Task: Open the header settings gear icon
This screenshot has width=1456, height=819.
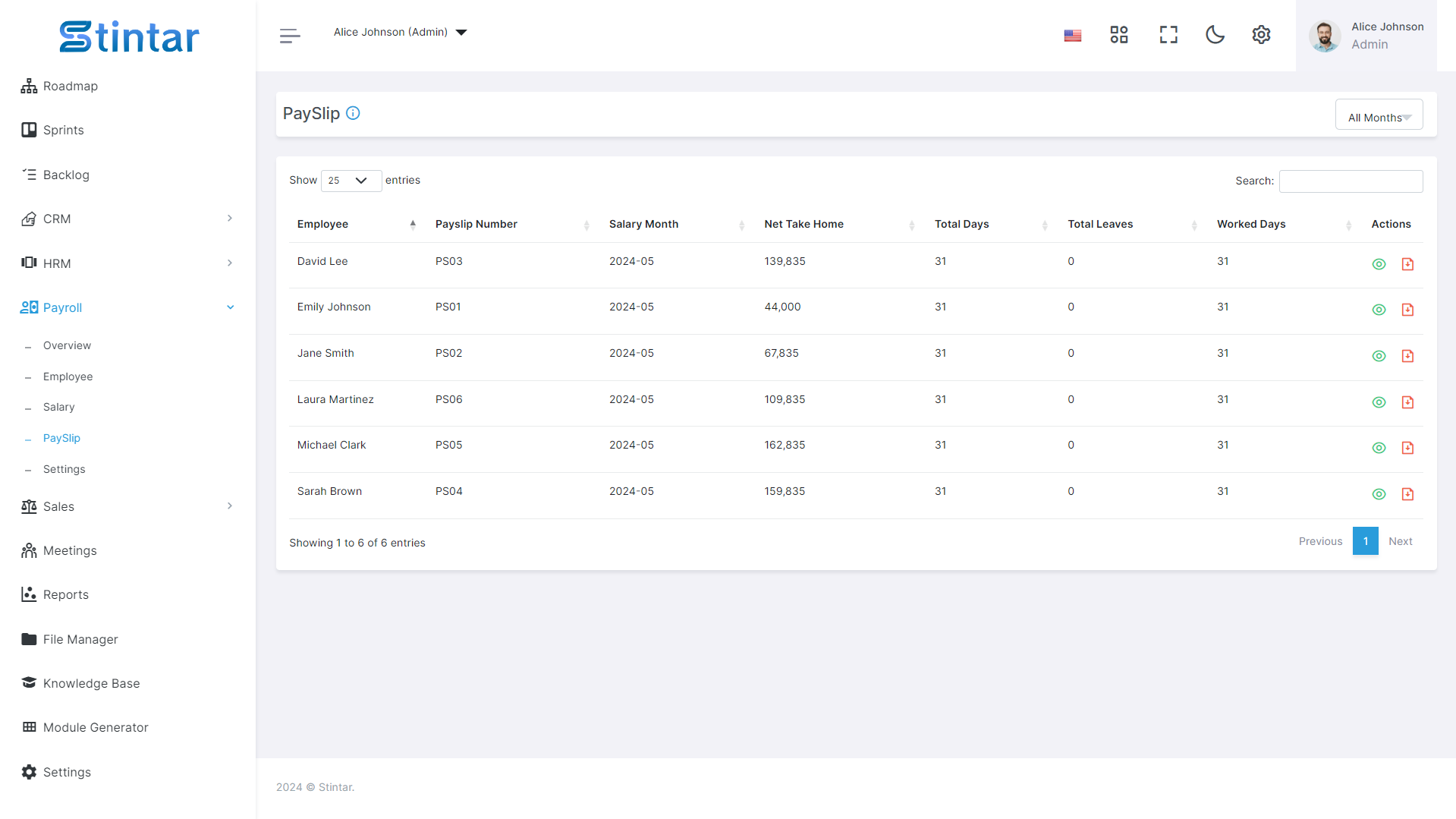Action: click(1261, 35)
